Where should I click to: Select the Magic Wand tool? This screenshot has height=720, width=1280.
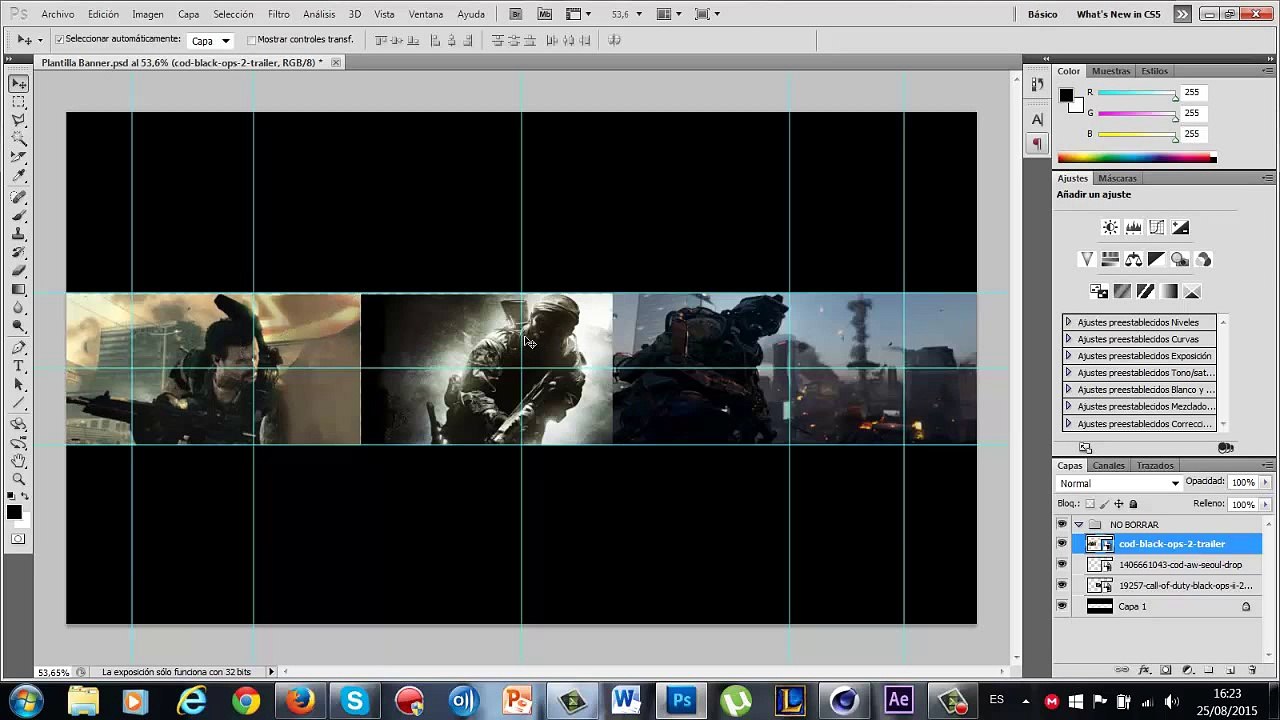(19, 139)
